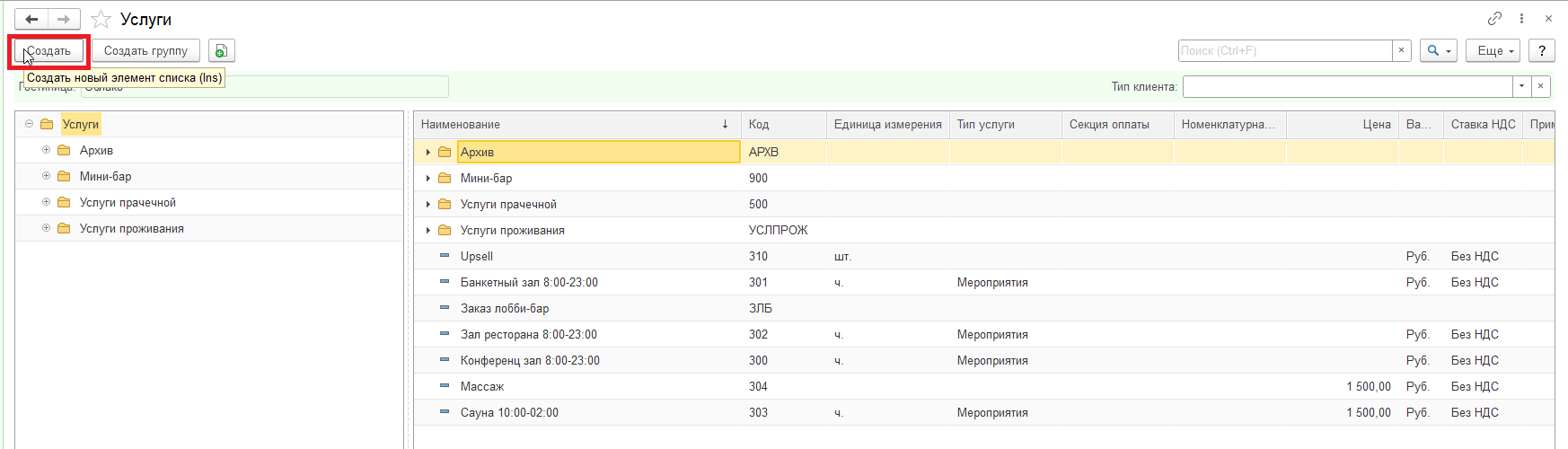Open the magnifier search dropdown
This screenshot has height=449, width=1568.
click(x=1439, y=51)
